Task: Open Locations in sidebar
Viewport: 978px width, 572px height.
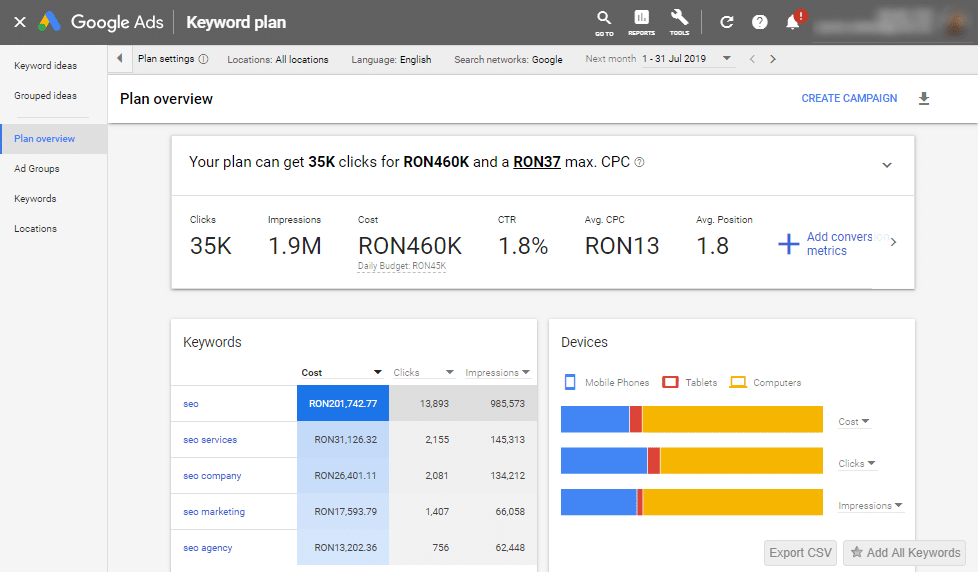Action: (36, 228)
